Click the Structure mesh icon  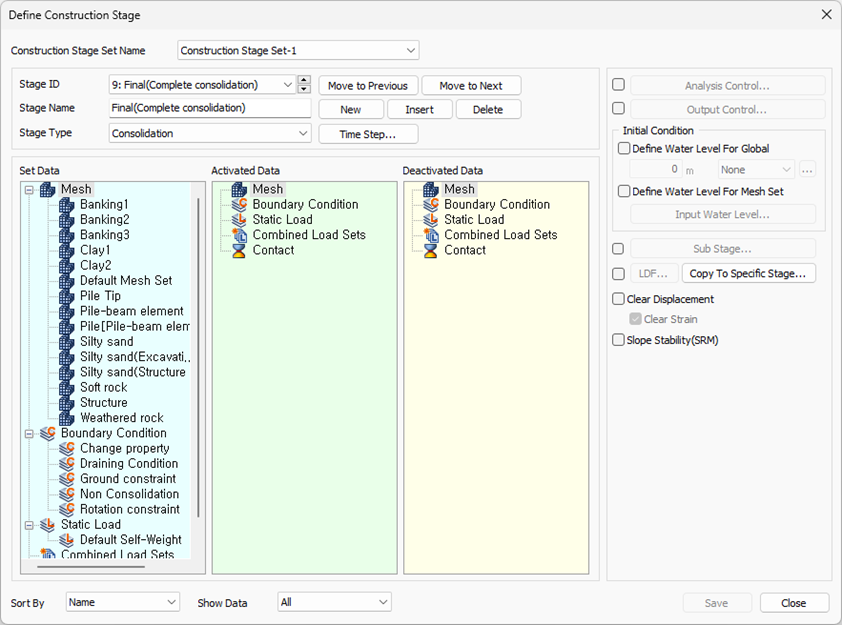66,403
